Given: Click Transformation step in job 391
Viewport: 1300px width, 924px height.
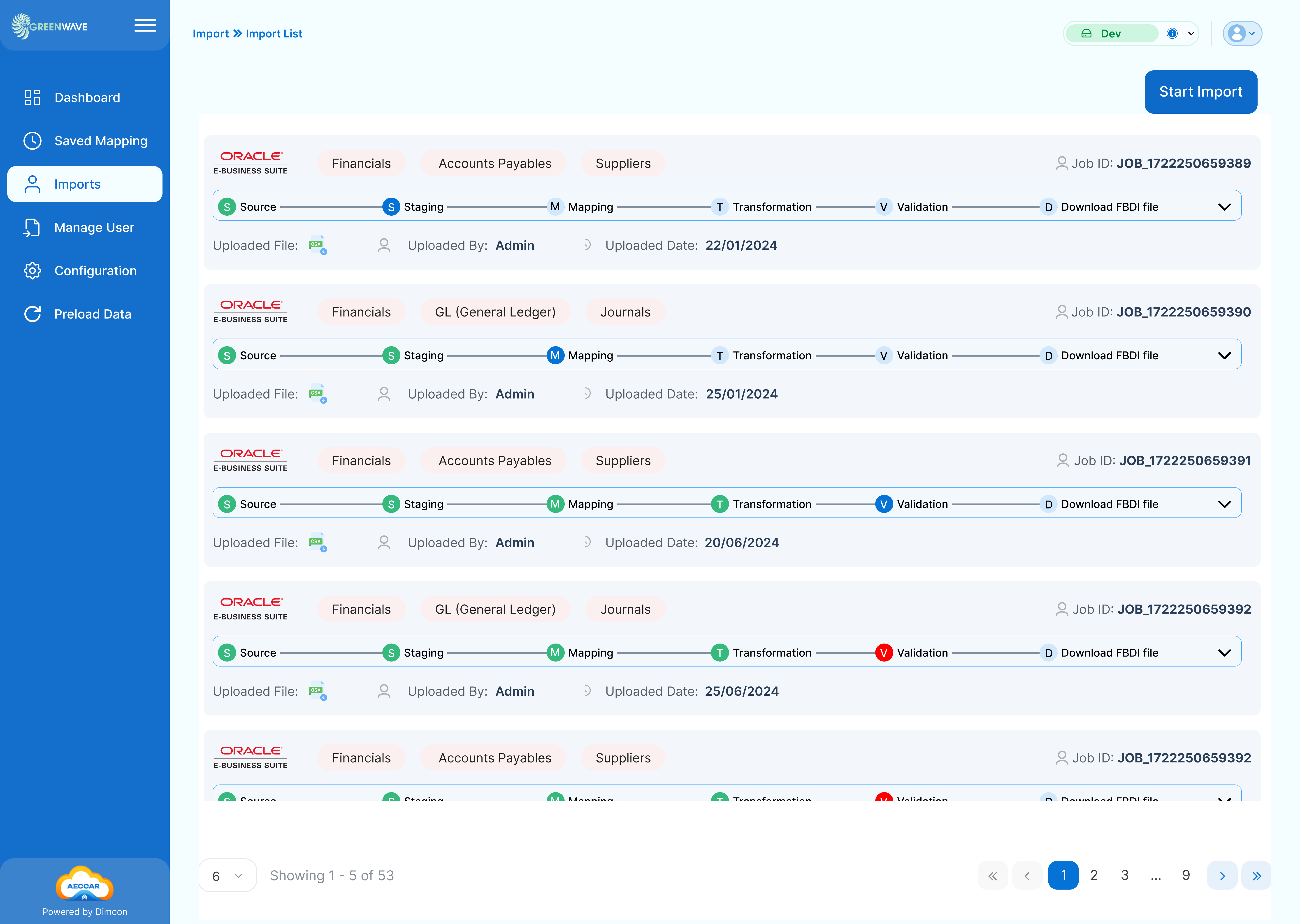Looking at the screenshot, I should (761, 504).
